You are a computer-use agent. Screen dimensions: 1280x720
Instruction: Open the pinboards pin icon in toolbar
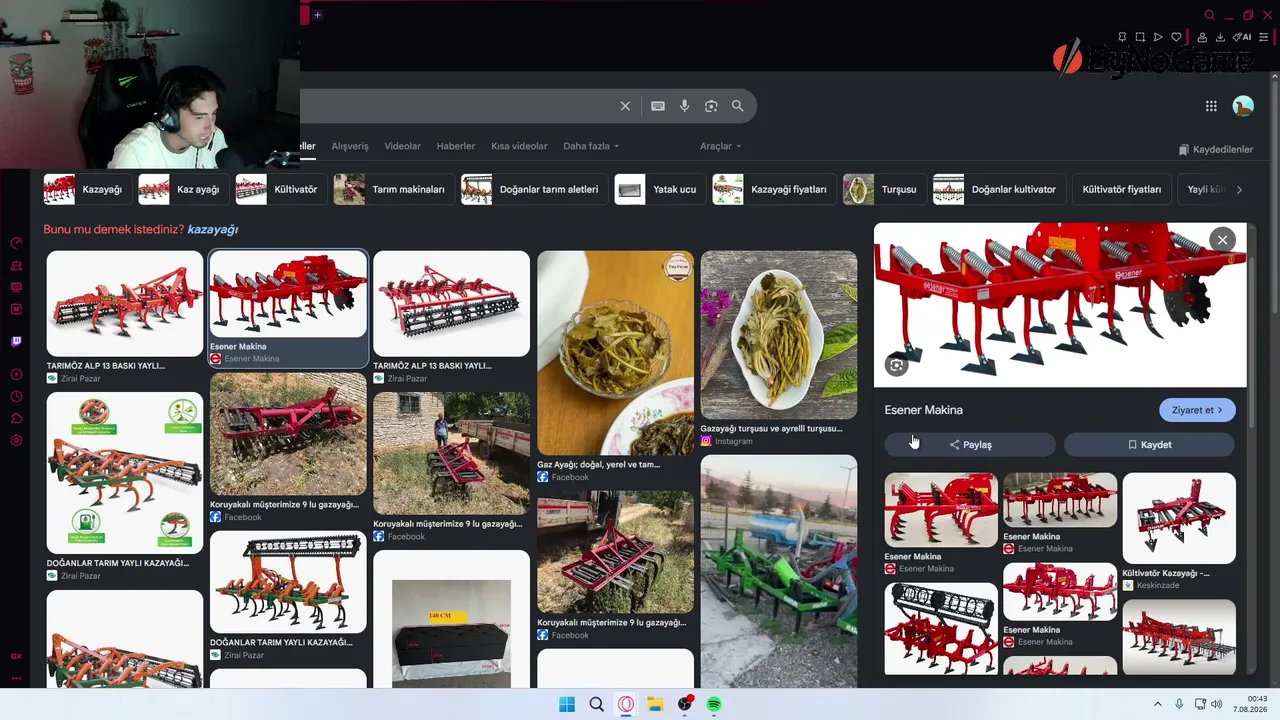(x=1122, y=37)
